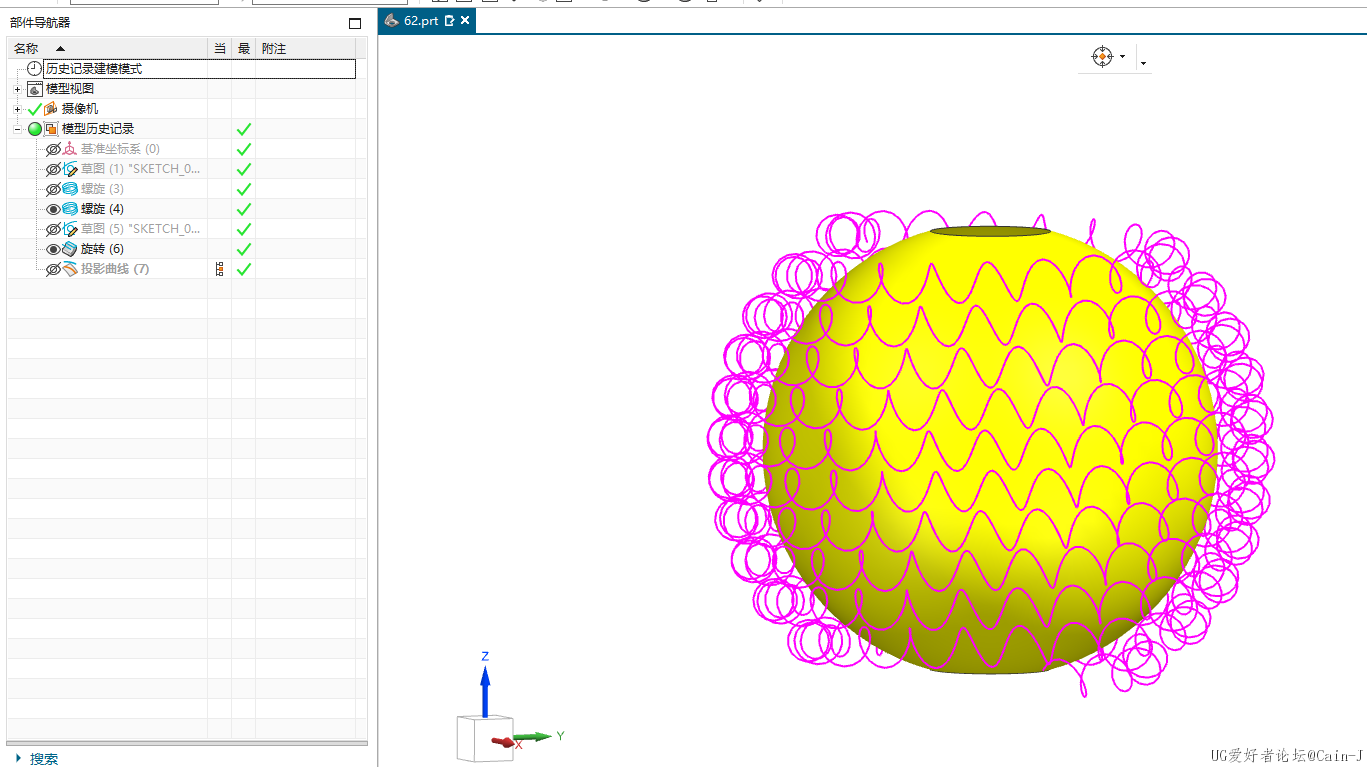Viewport: 1367px width, 767px height.
Task: Open the small toolbar options dropdown arrow
Action: click(x=1143, y=62)
